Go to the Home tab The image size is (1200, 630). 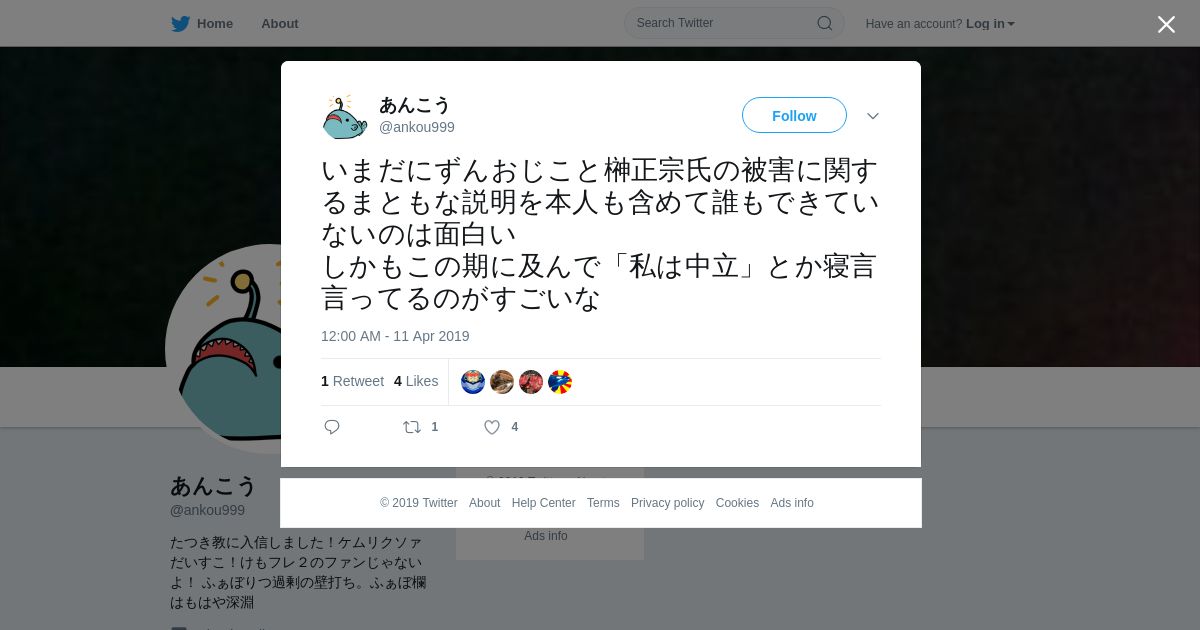(x=202, y=24)
